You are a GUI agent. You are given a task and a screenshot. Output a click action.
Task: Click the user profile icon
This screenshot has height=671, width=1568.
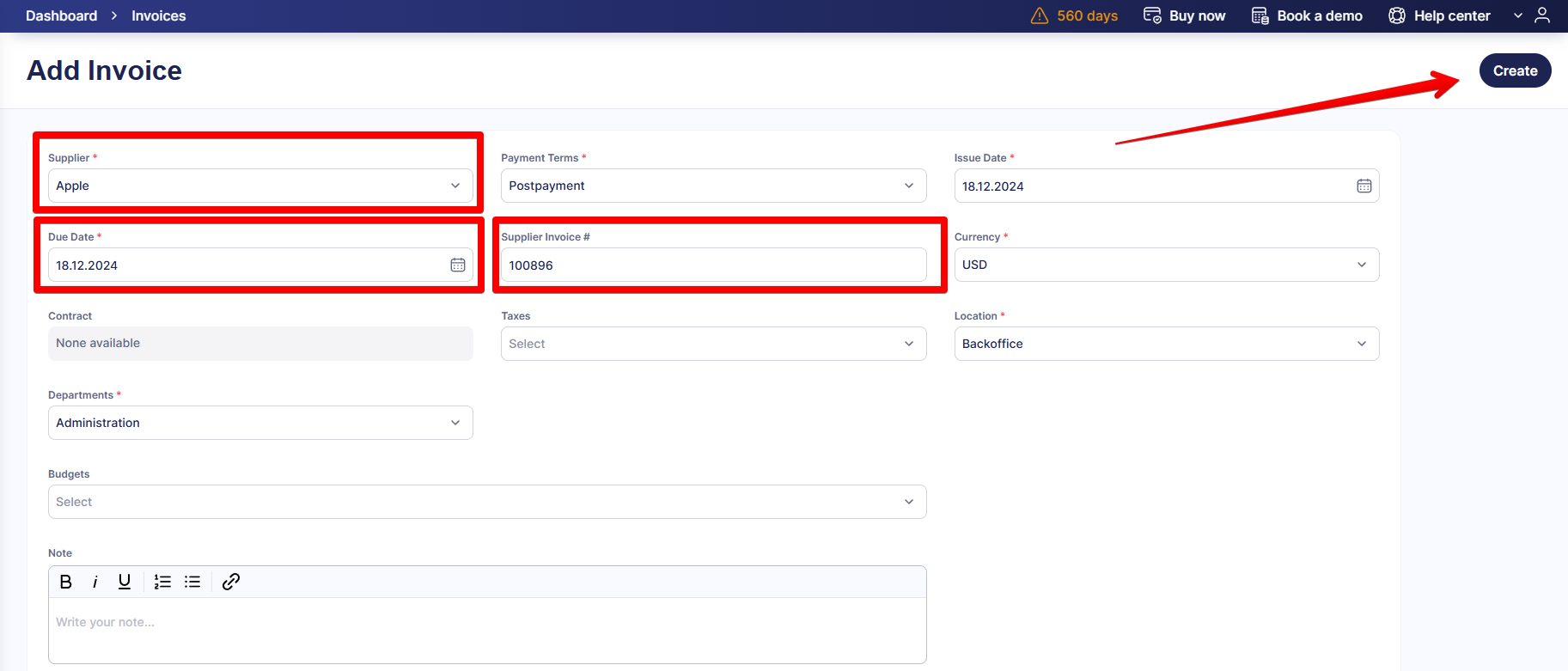pyautogui.click(x=1542, y=15)
